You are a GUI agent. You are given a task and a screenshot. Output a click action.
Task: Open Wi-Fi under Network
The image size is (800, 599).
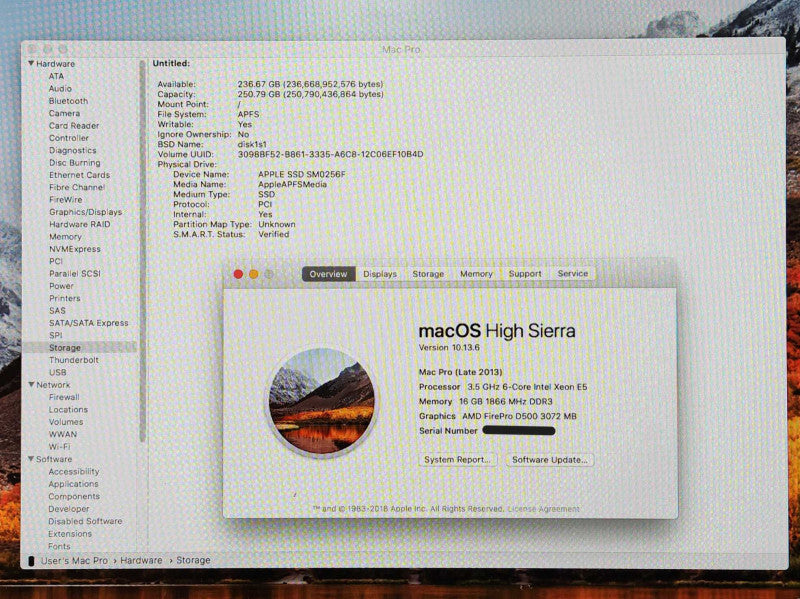59,446
